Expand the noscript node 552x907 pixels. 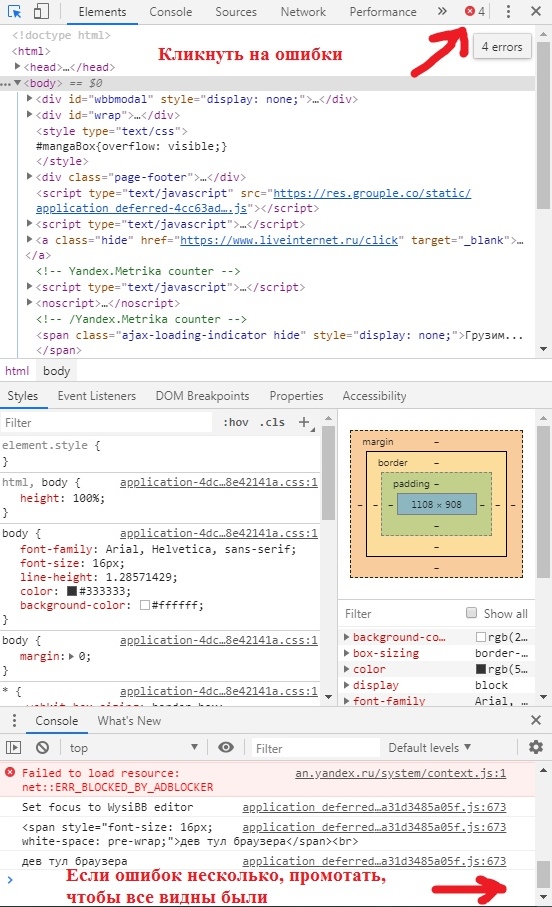point(30,302)
